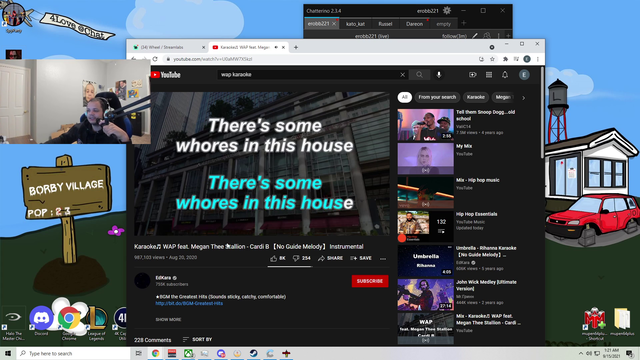Screen dimensions: 640x360
Task: Open YouTube notifications bell
Action: pyautogui.click(x=505, y=75)
